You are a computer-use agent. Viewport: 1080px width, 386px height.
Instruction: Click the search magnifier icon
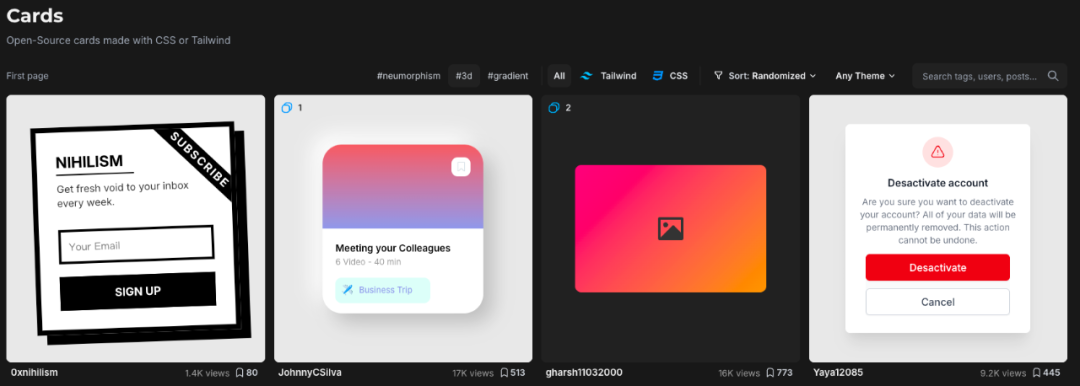click(x=1053, y=76)
